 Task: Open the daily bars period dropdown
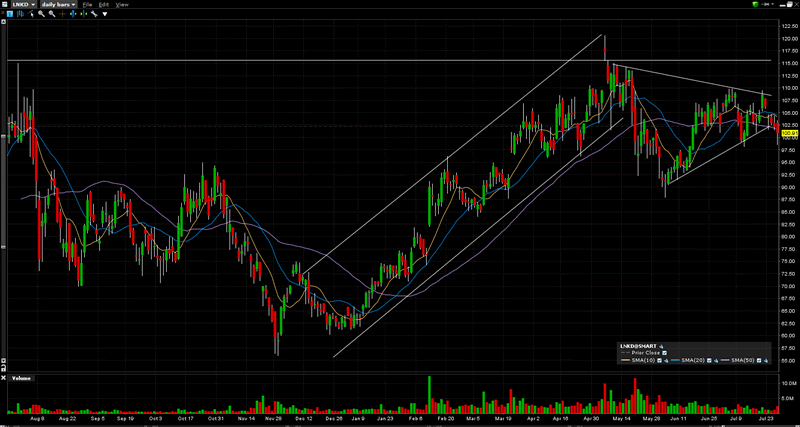[59, 4]
